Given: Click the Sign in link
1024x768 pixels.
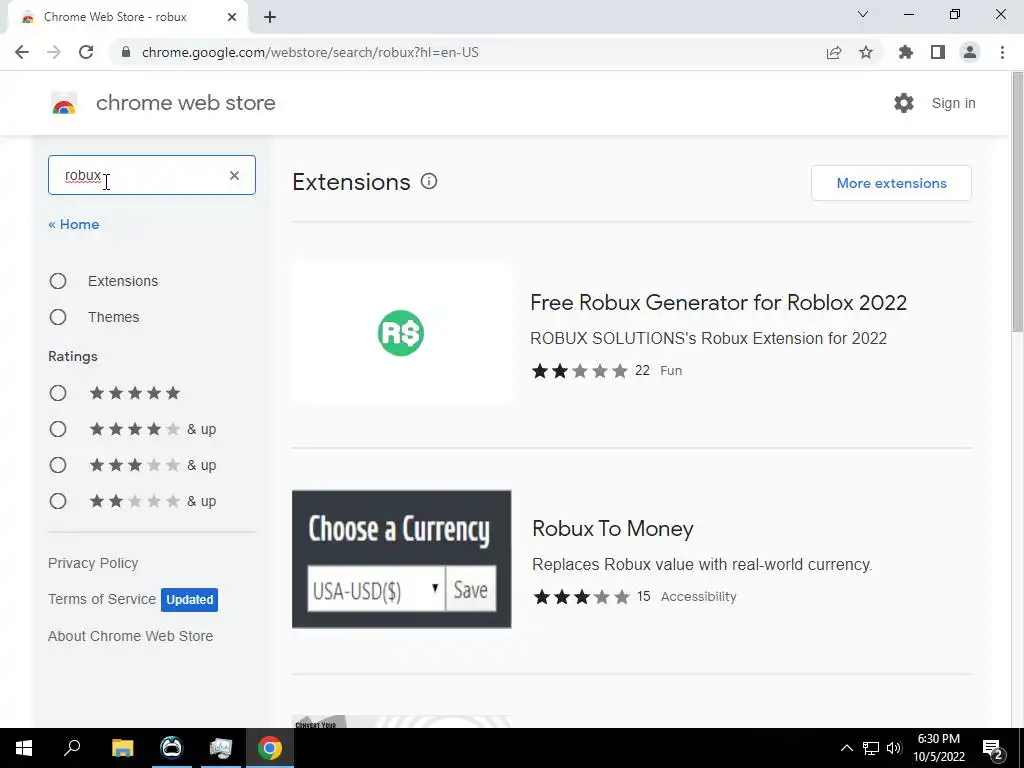Looking at the screenshot, I should pos(953,103).
